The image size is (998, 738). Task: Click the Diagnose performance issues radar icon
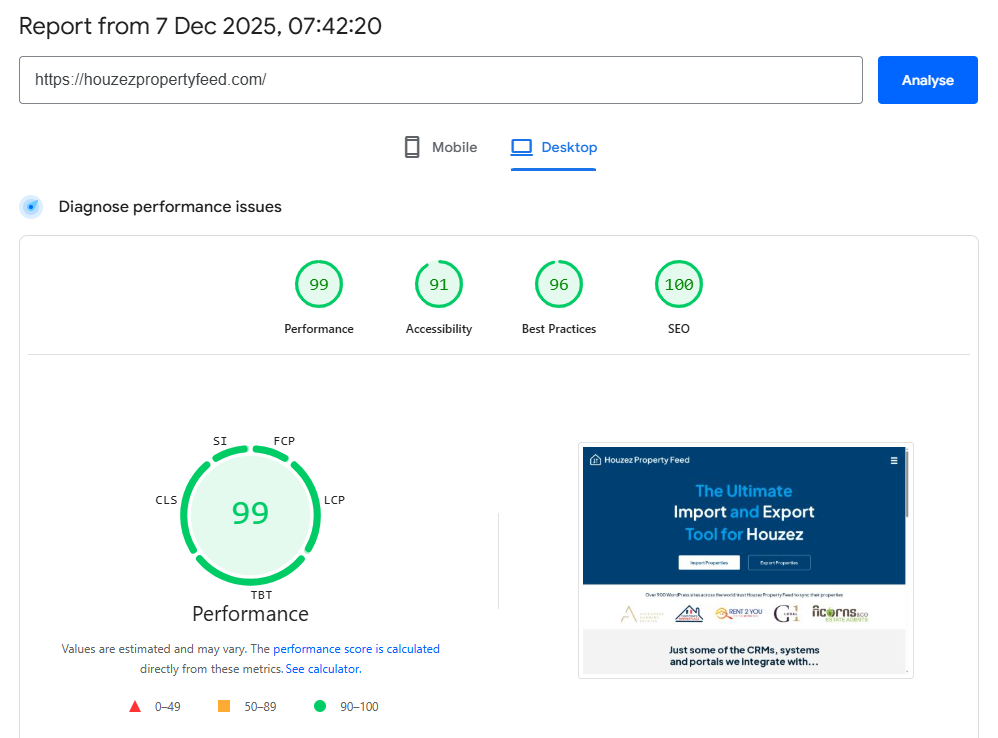coord(32,207)
